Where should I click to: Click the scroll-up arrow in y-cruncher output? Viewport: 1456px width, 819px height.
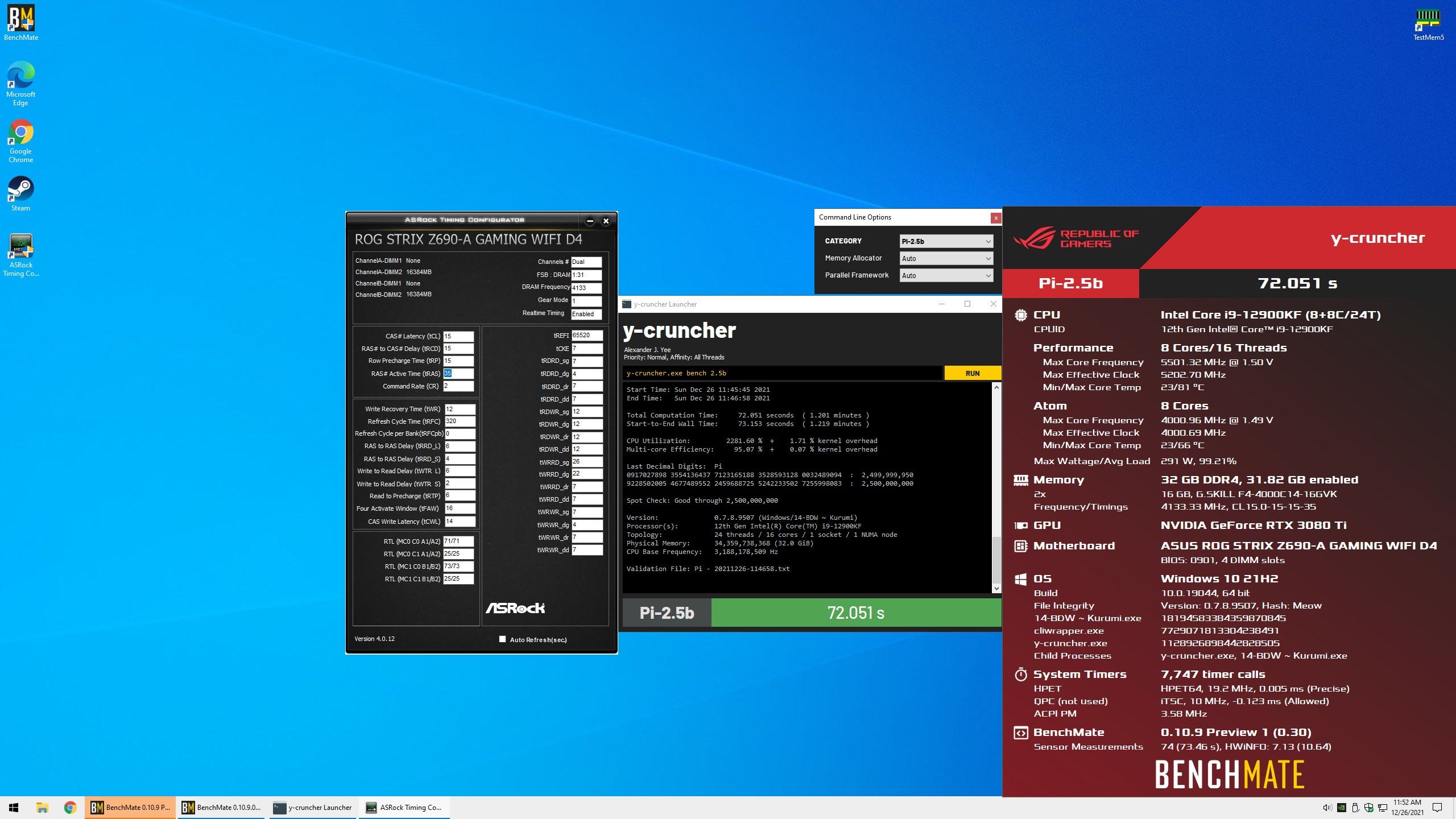coord(996,387)
